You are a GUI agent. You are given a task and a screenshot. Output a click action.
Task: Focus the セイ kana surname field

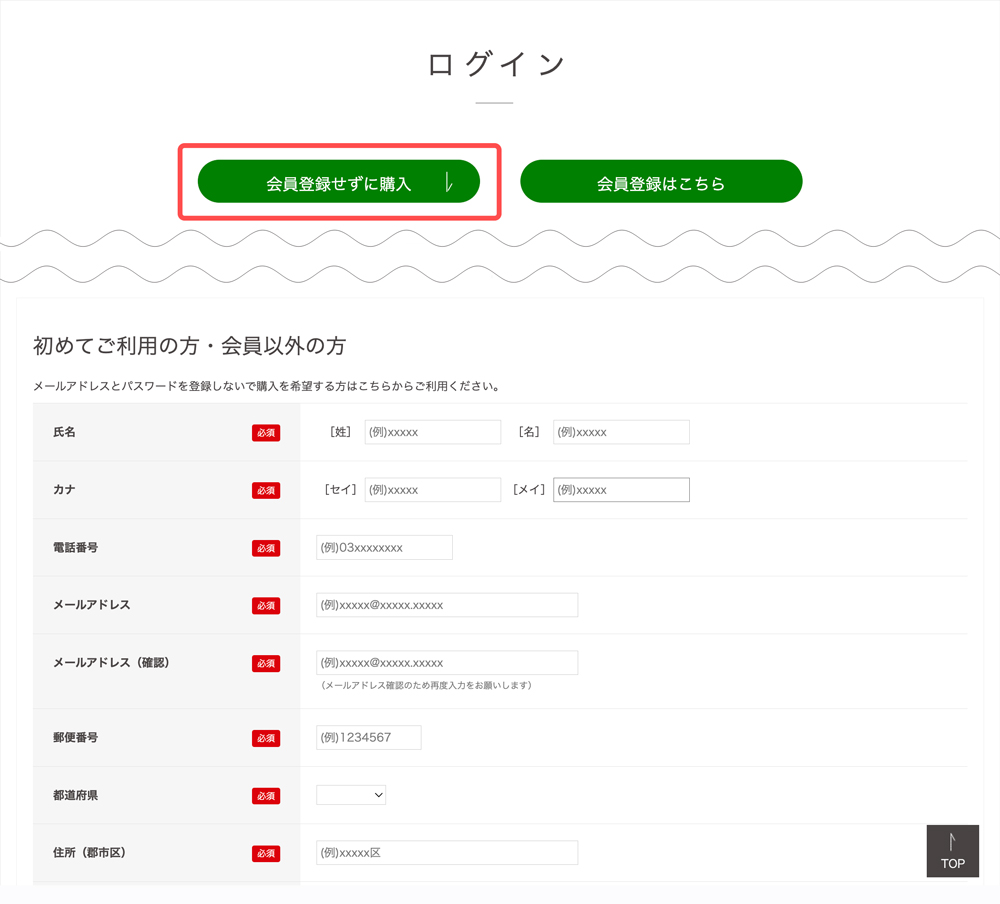tap(432, 490)
